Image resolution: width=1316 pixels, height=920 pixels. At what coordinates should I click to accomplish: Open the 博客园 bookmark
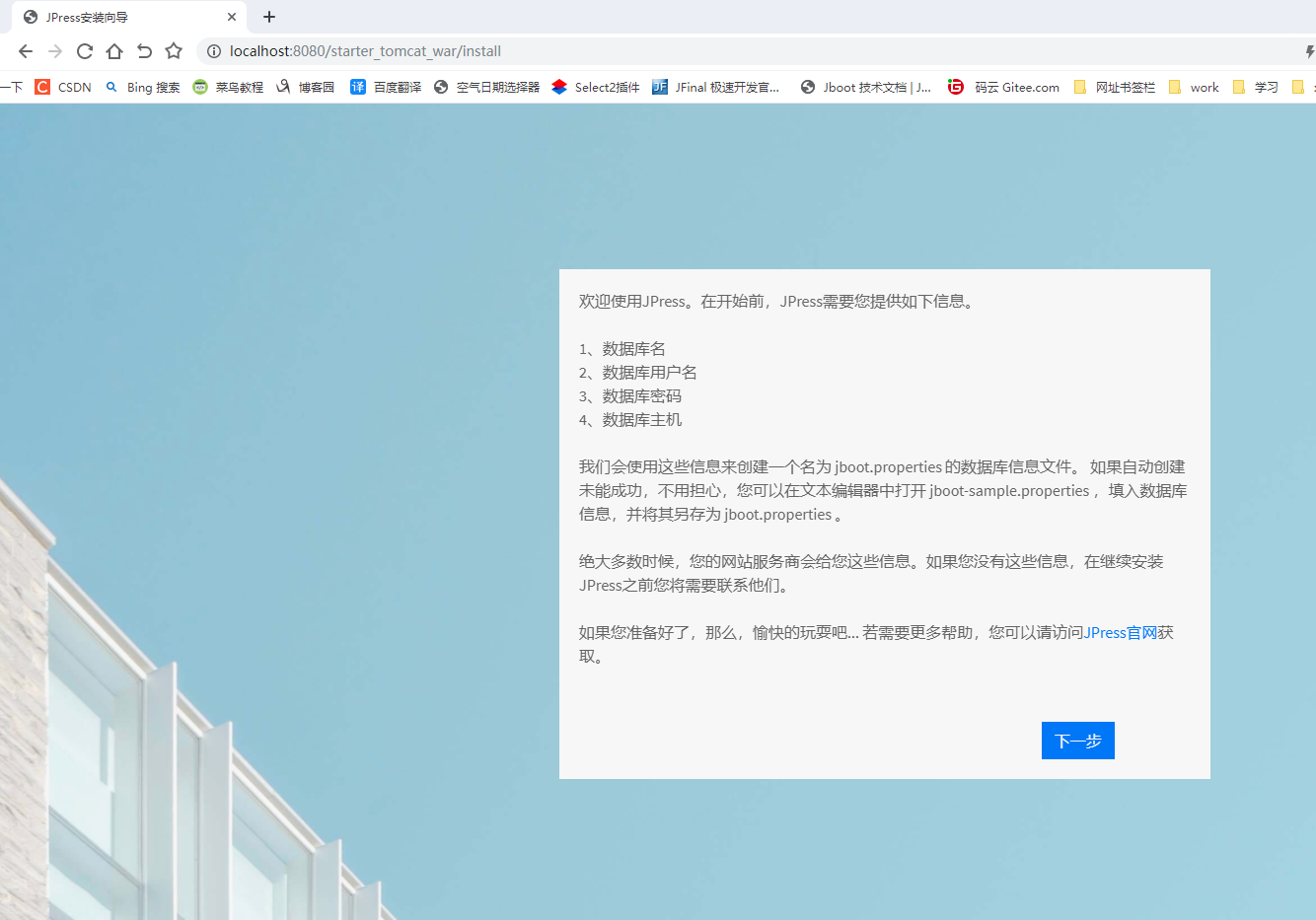tap(305, 87)
